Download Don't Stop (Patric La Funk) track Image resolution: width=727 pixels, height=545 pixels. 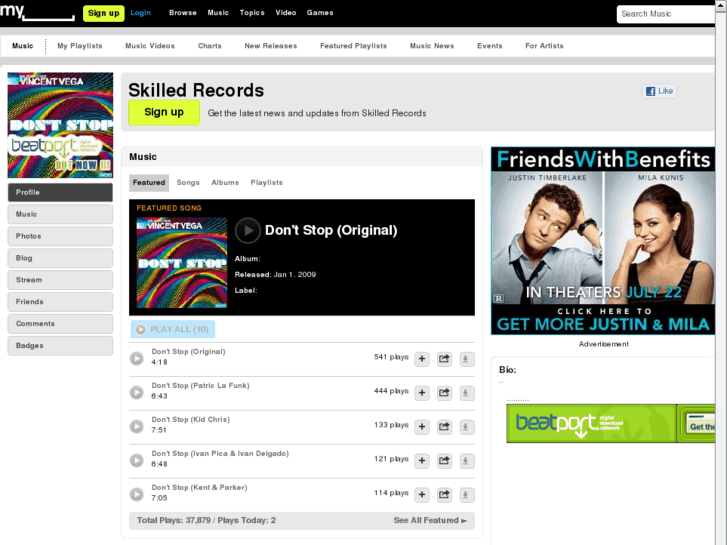pos(466,393)
